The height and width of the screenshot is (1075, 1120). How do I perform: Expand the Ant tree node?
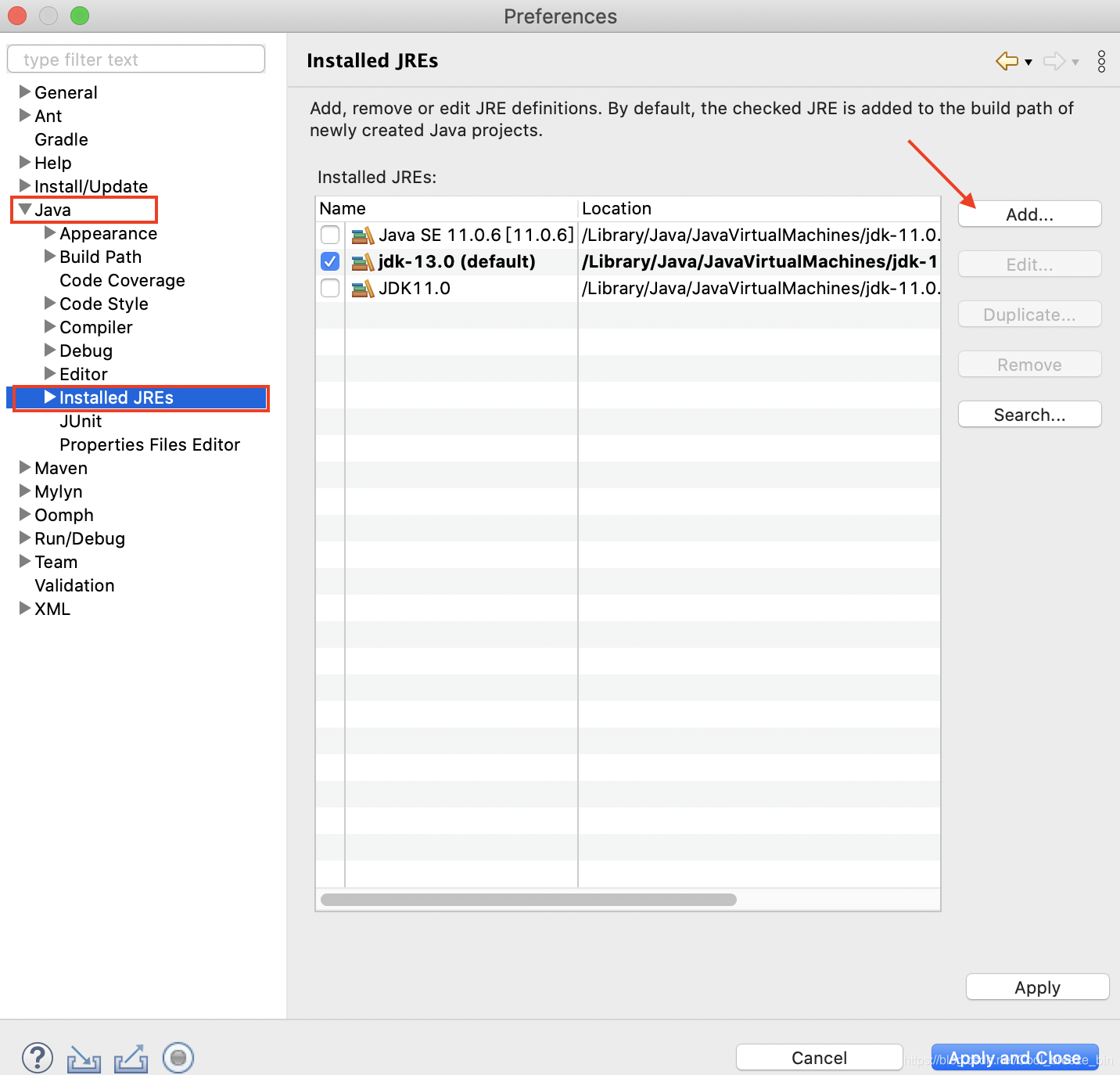[x=25, y=115]
